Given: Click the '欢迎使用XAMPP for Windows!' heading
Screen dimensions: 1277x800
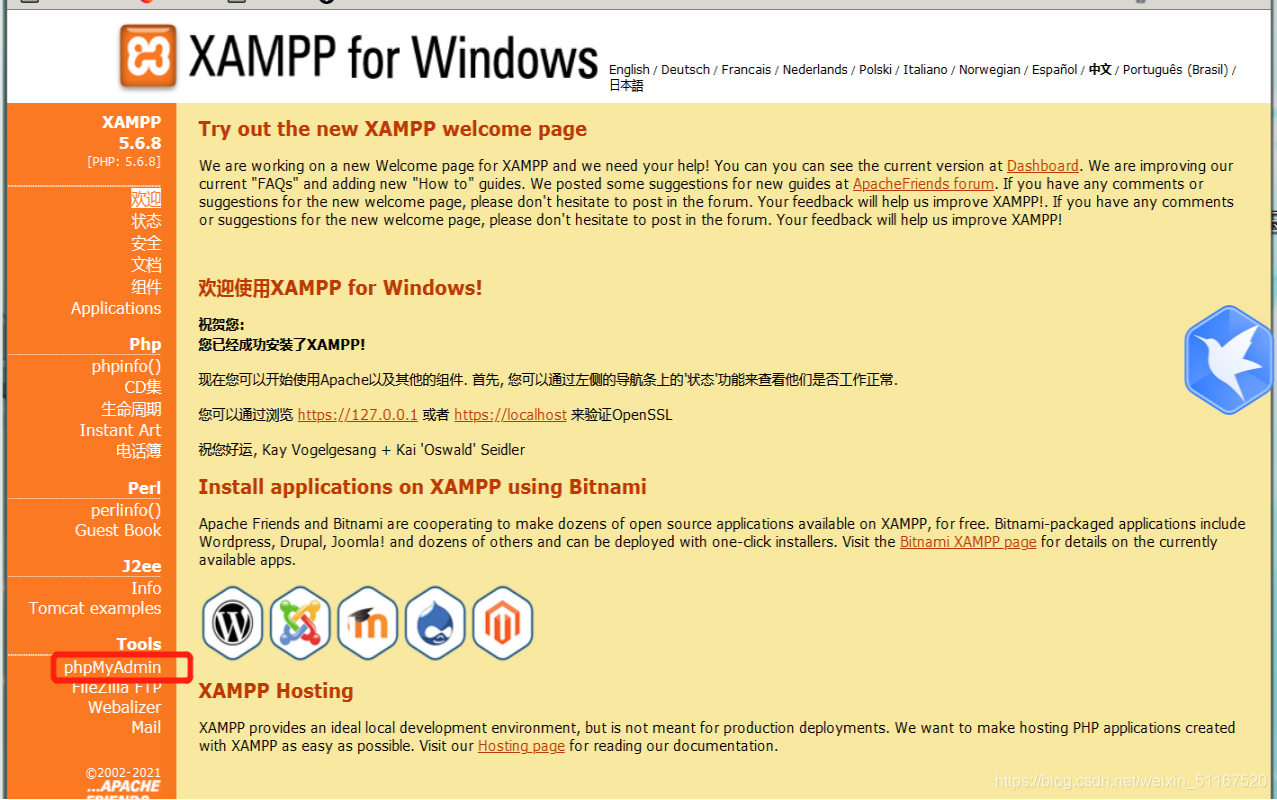Looking at the screenshot, I should click(x=341, y=288).
